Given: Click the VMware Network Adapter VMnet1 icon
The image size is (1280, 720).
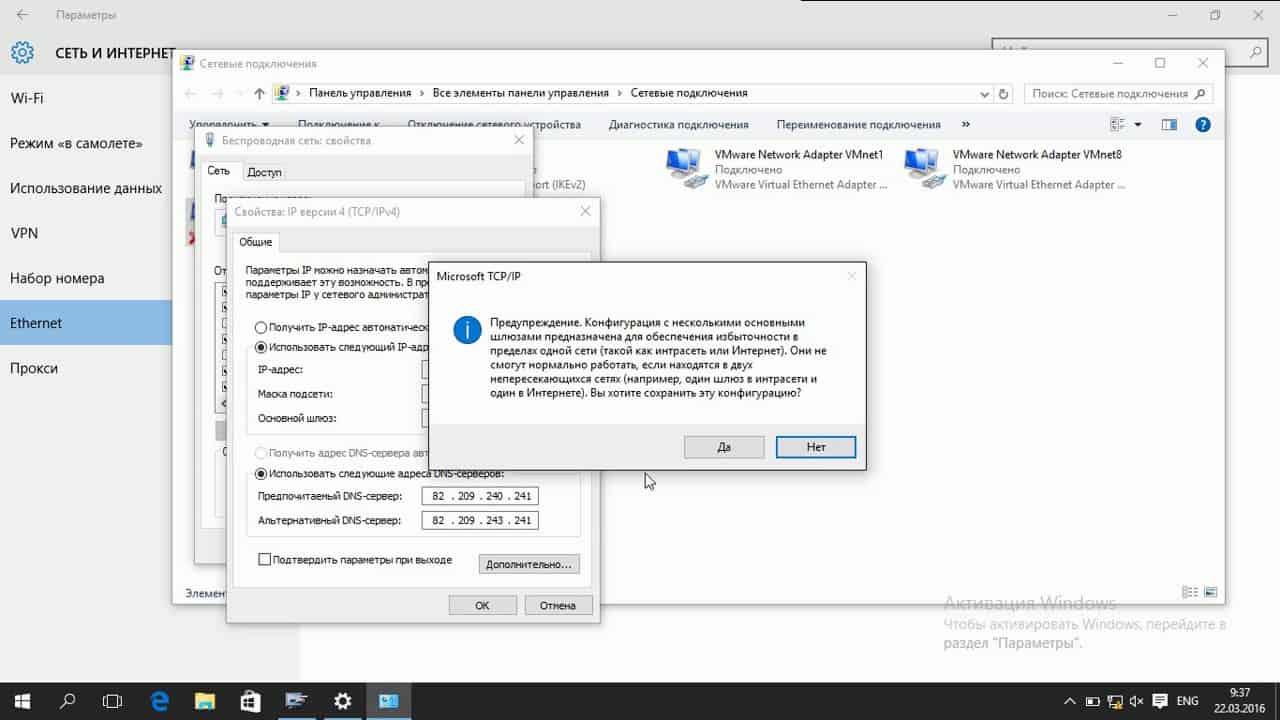Looking at the screenshot, I should point(684,169).
